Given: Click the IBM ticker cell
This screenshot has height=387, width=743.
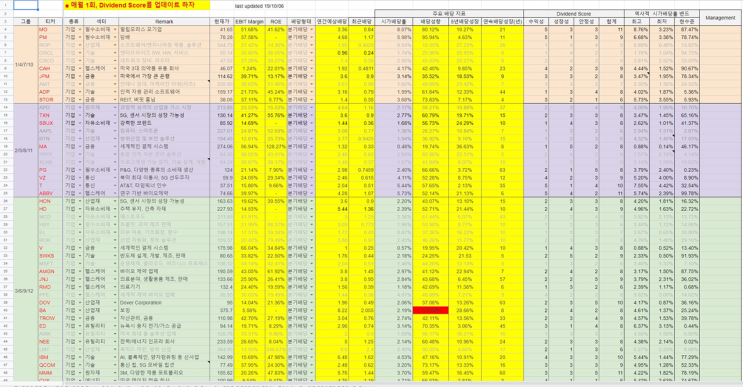Looking at the screenshot, I should pyautogui.click(x=50, y=357).
